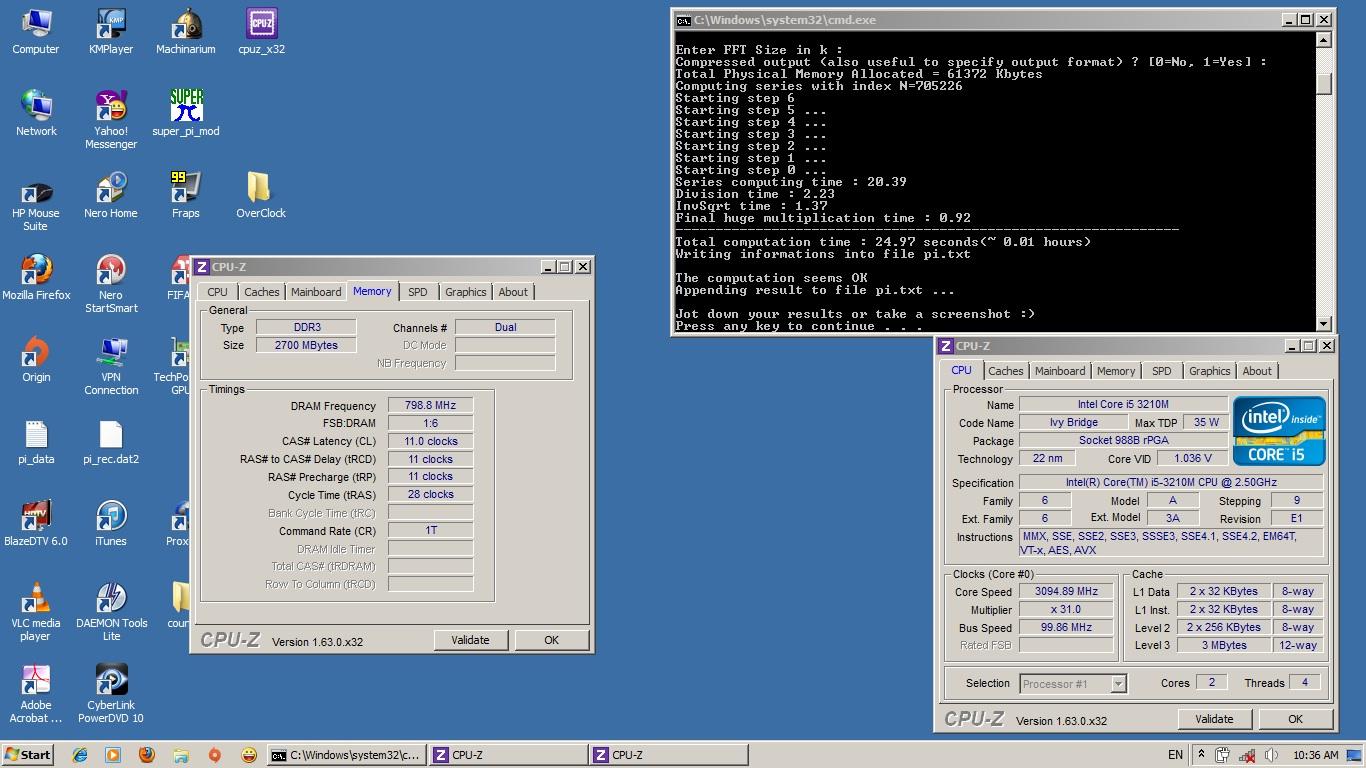Launch KMPlayer from the desktop
Screen dimensions: 1366x768
111,31
